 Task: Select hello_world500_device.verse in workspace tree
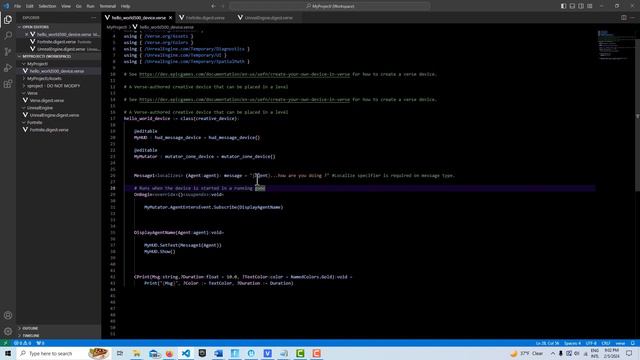(x=58, y=71)
